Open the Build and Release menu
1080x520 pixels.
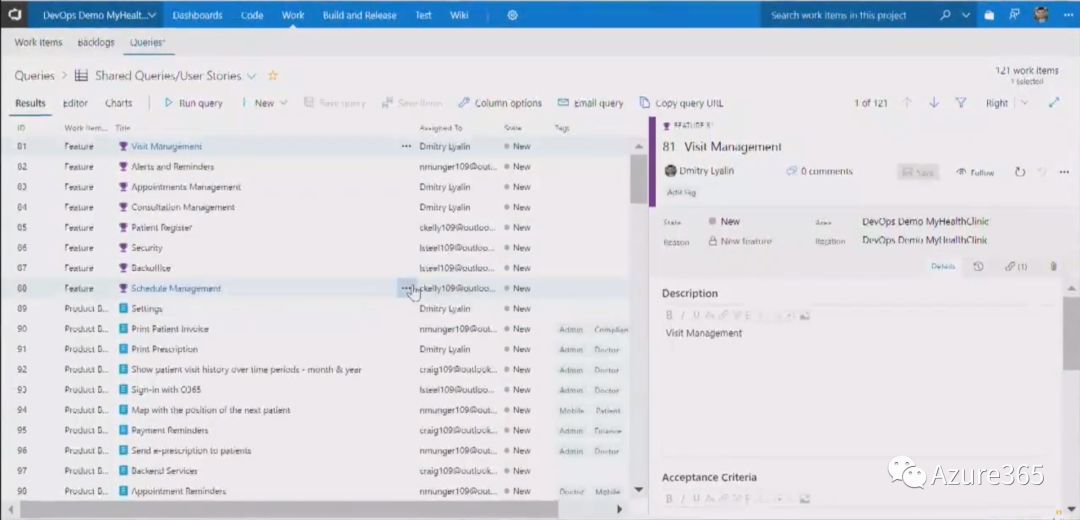click(359, 15)
